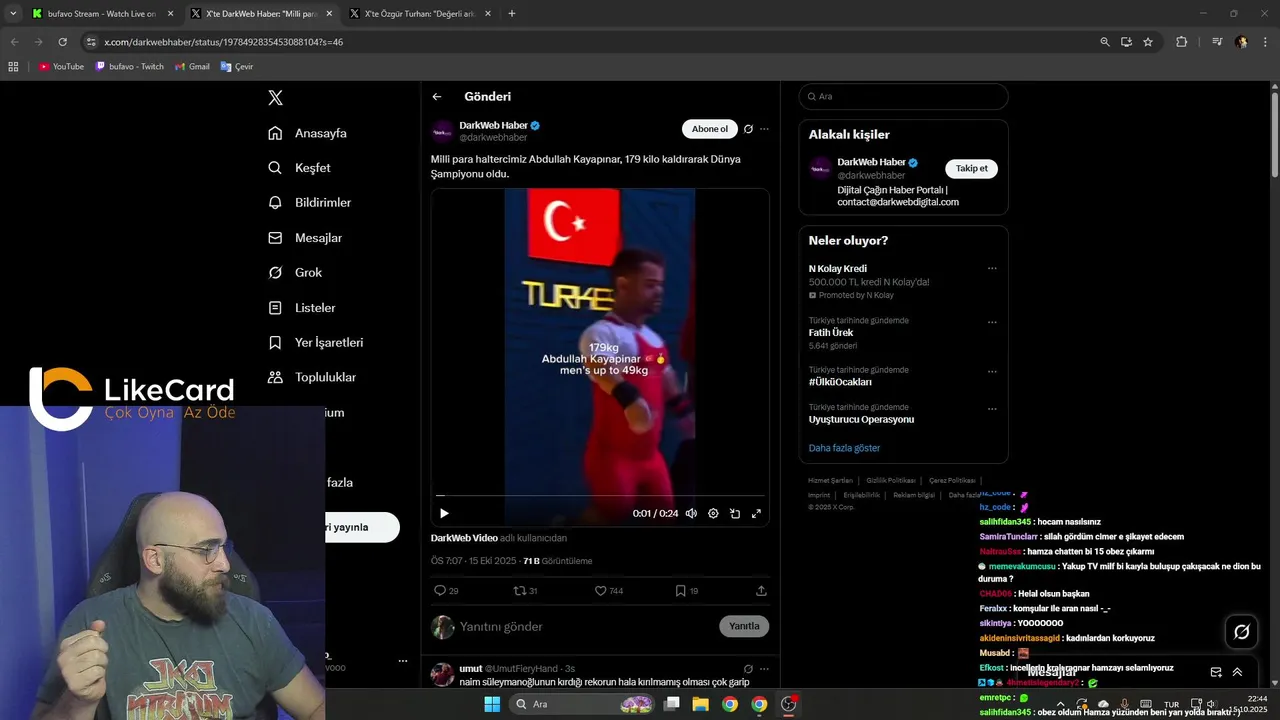1280x720 pixels.
Task: Go to X home via the X logo
Action: [x=276, y=98]
